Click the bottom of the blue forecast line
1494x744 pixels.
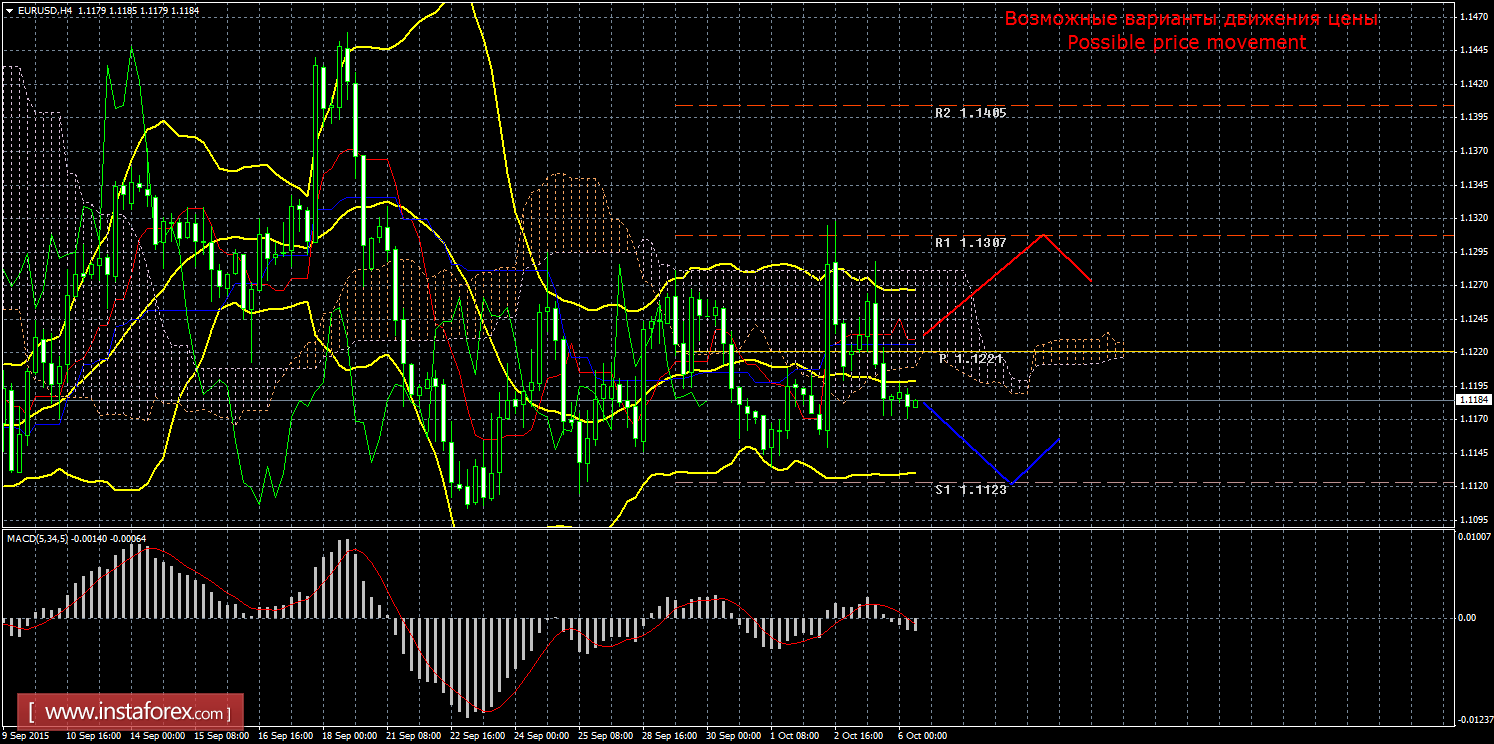pyautogui.click(x=1011, y=484)
